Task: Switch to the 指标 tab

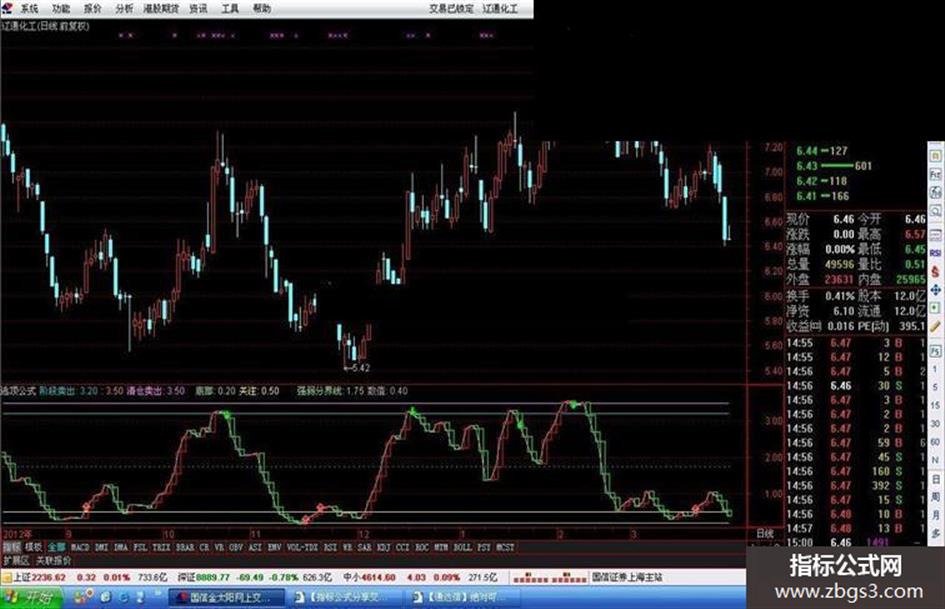Action: click(x=11, y=547)
